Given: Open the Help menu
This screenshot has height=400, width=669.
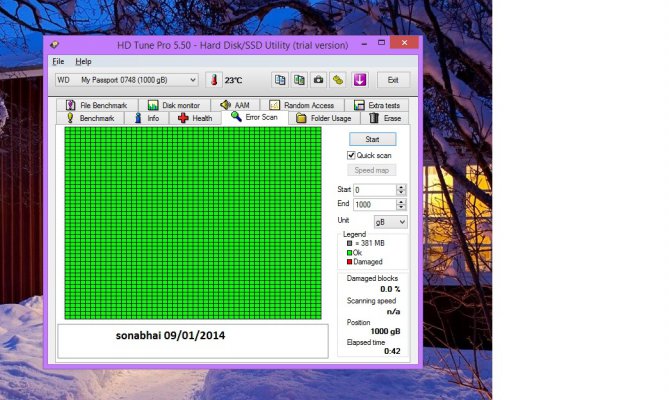Looking at the screenshot, I should (x=83, y=61).
